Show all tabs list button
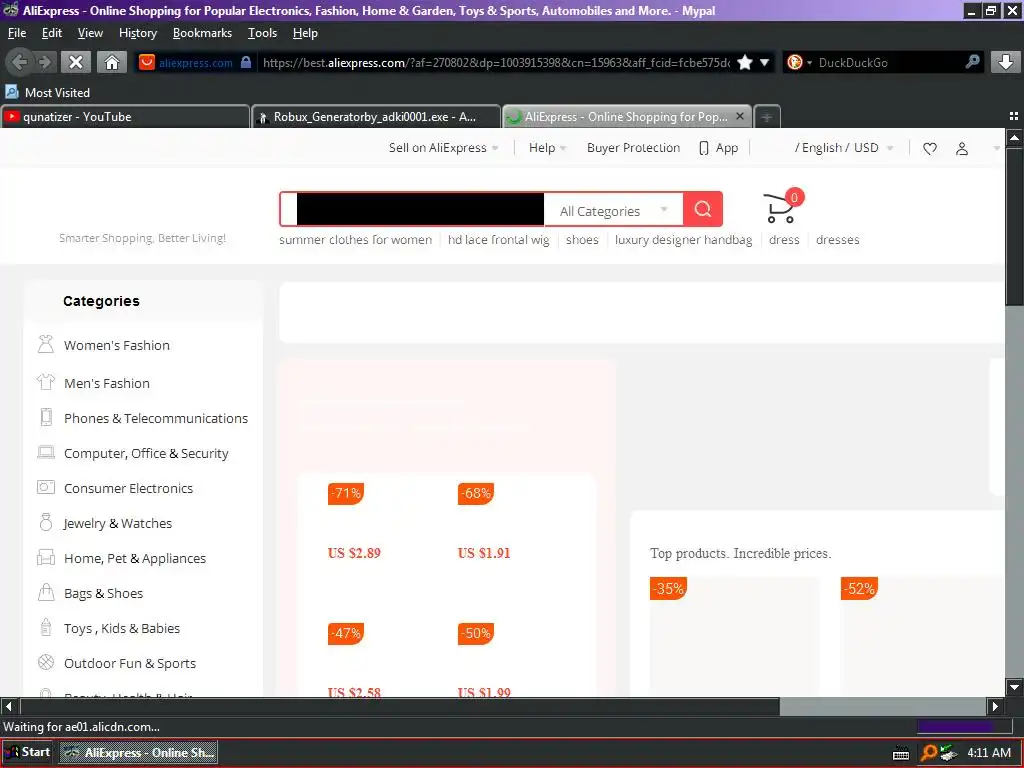The width and height of the screenshot is (1024, 768). coord(1014,116)
